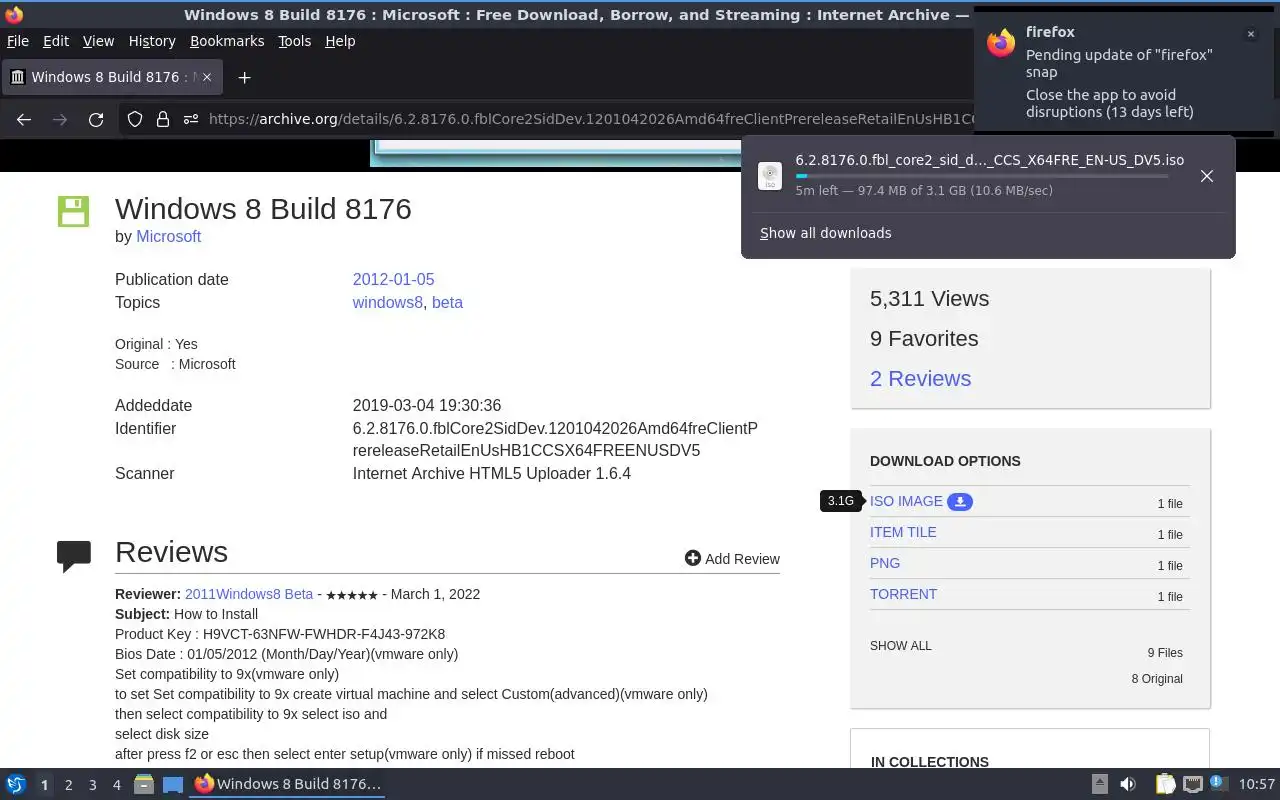Open the network tray icon
The width and height of the screenshot is (1280, 800).
coord(1192,784)
